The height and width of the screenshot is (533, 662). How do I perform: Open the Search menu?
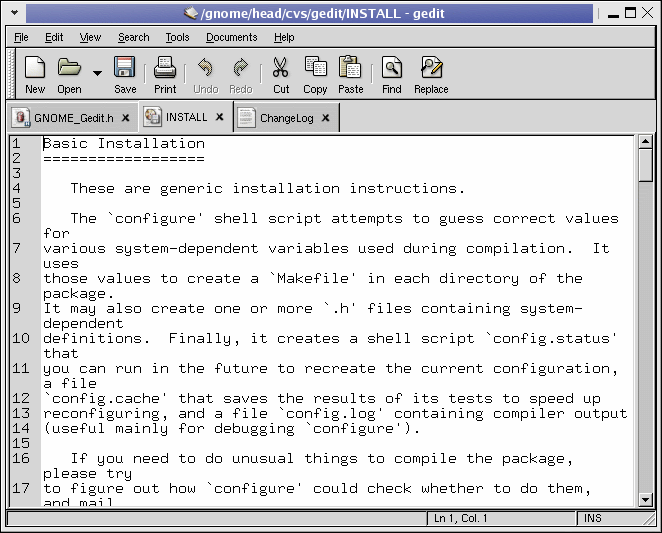[133, 37]
